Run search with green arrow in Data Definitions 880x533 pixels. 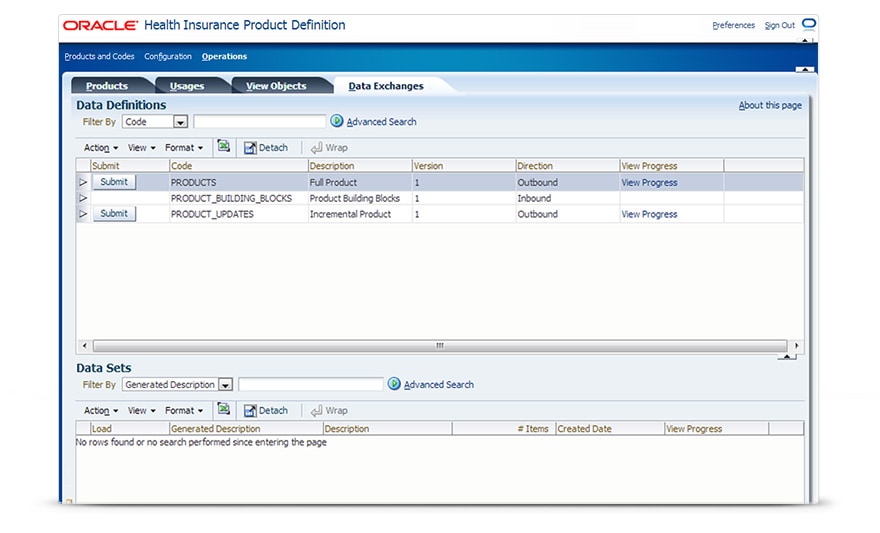(337, 122)
